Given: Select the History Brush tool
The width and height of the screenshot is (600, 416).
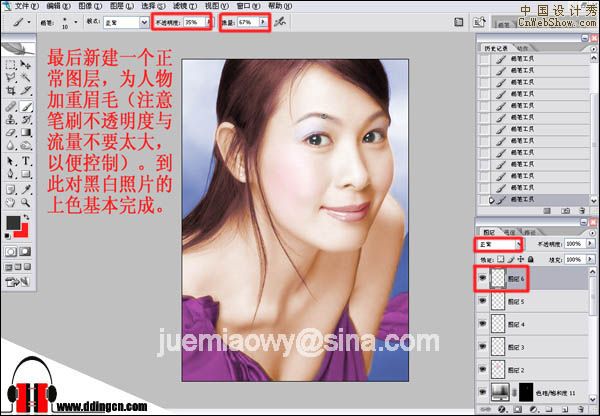Looking at the screenshot, I should click(x=25, y=120).
